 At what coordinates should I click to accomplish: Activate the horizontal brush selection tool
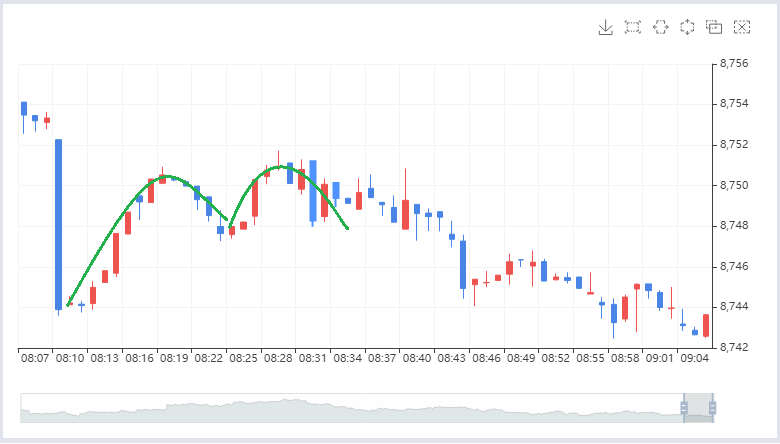(x=661, y=27)
